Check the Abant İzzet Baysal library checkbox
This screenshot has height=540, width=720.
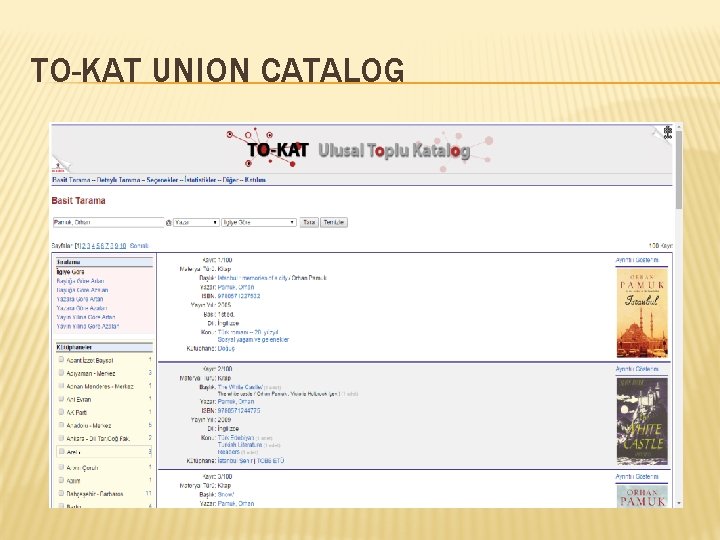pyautogui.click(x=61, y=360)
